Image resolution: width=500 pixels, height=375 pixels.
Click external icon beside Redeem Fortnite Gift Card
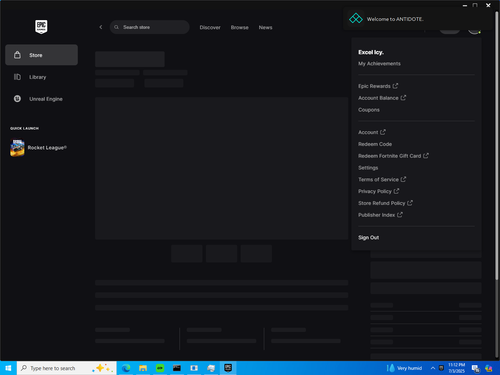coord(426,156)
